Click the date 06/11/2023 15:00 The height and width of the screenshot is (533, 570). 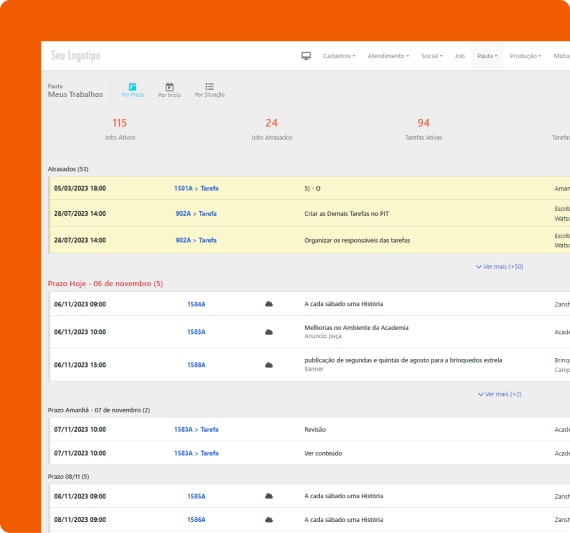click(x=80, y=365)
